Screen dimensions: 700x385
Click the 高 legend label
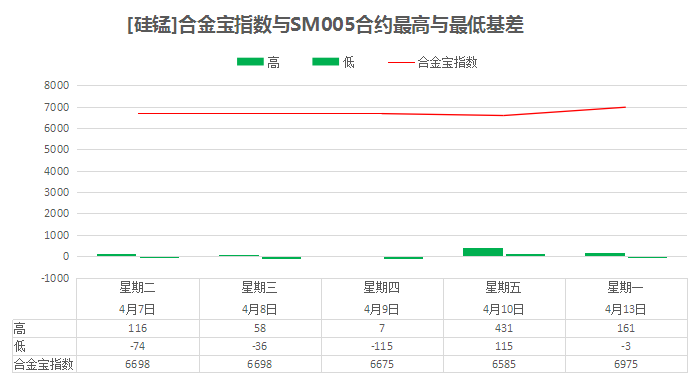pyautogui.click(x=274, y=63)
